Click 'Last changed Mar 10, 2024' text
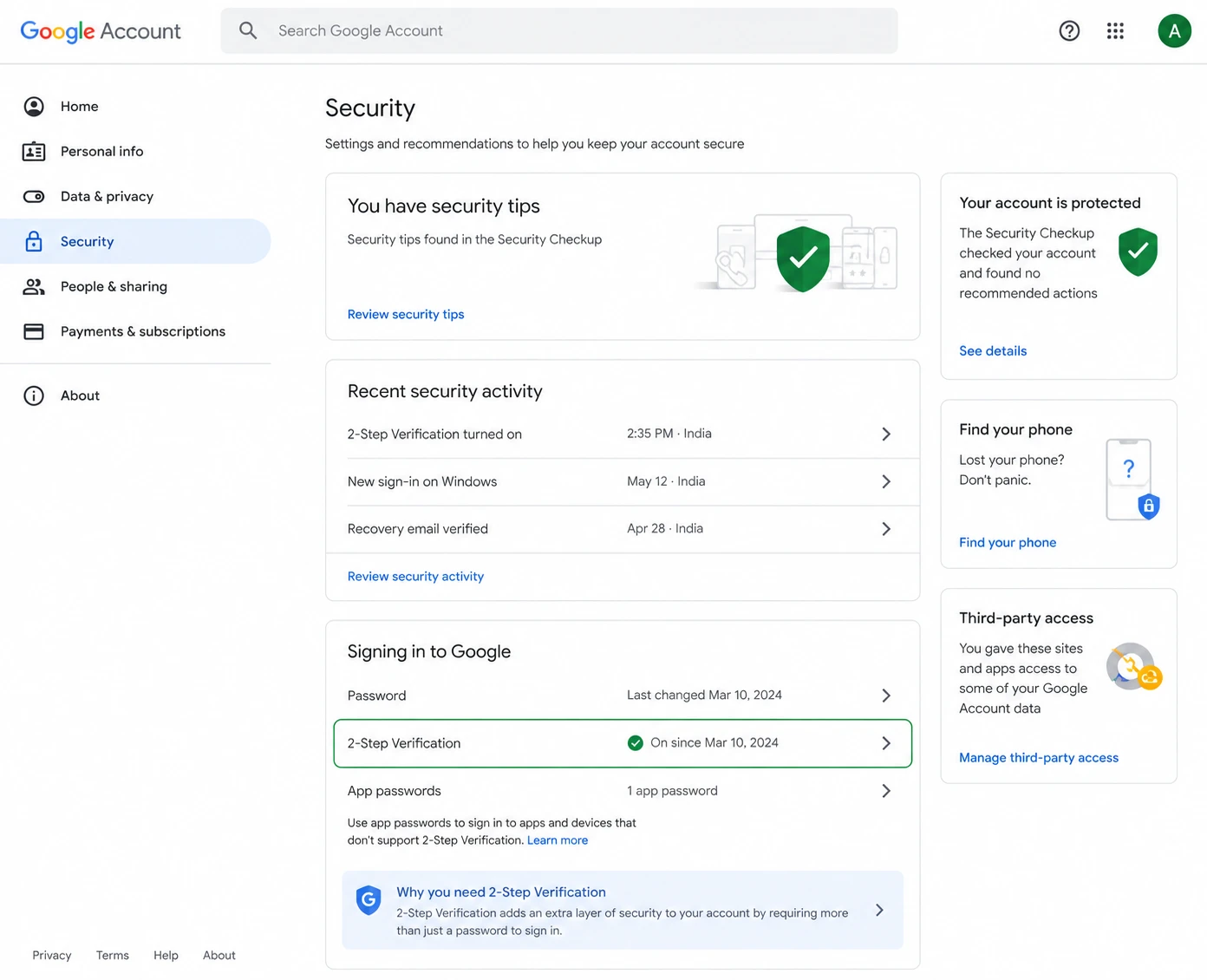Viewport: 1207px width, 980px height. [x=704, y=696]
